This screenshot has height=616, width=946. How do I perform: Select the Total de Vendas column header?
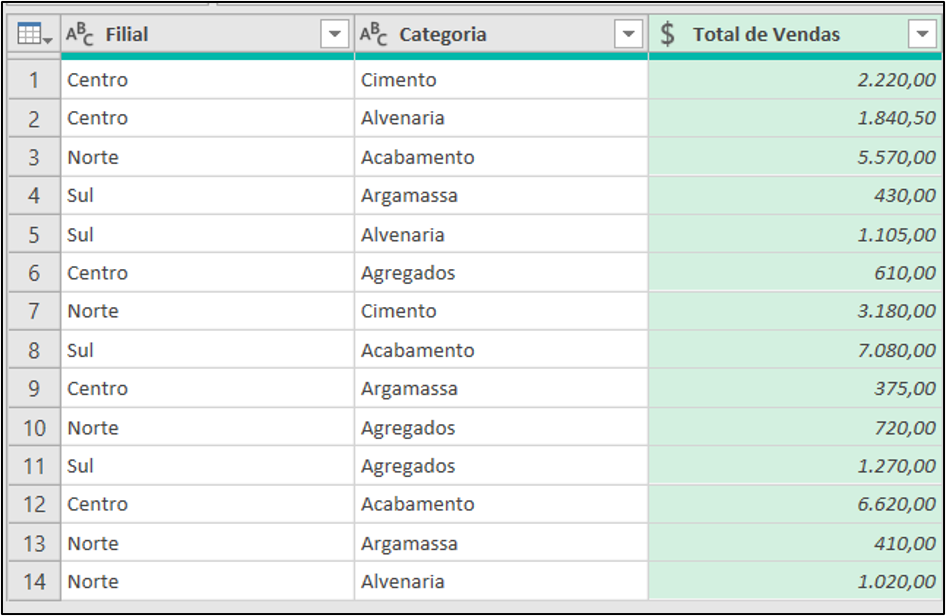[x=795, y=34]
